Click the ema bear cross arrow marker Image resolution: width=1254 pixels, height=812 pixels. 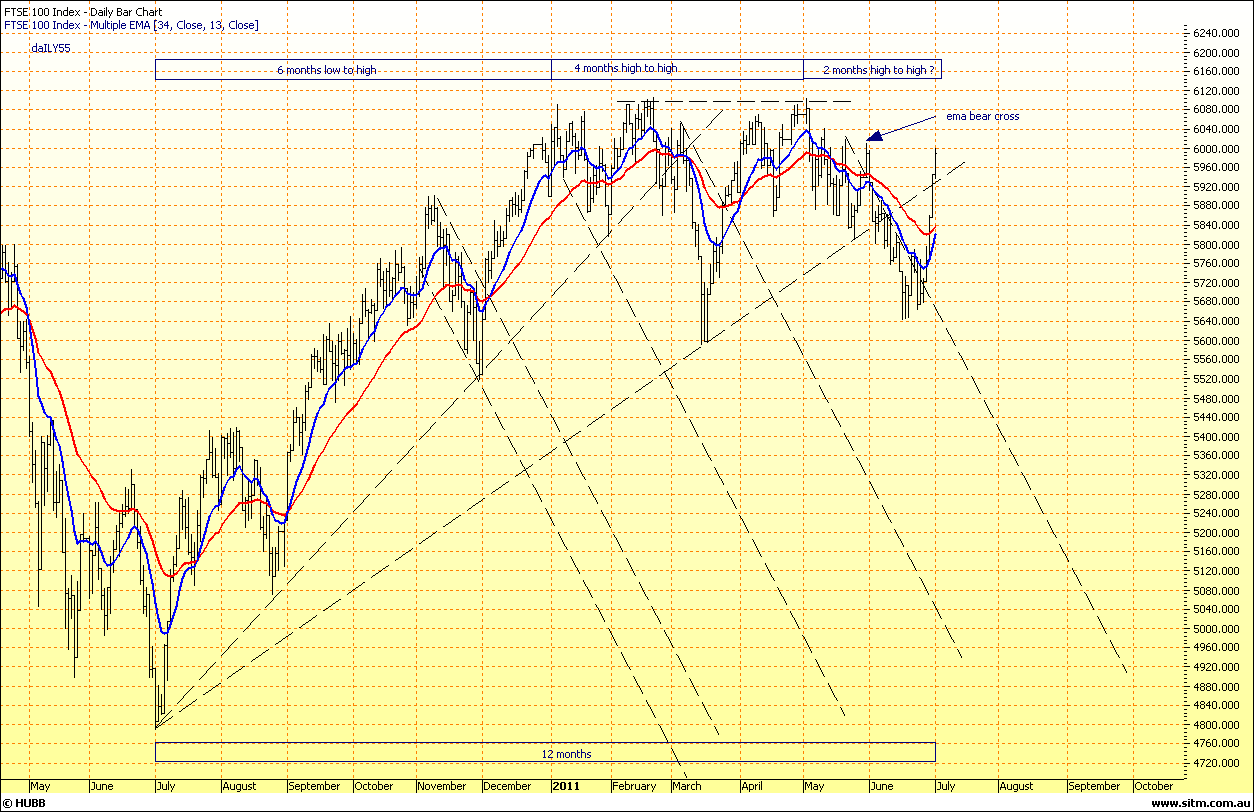[x=874, y=134]
